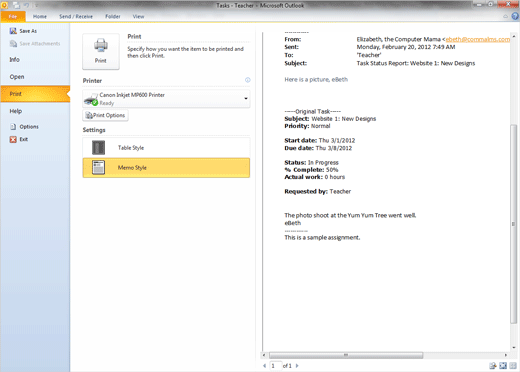
Task: Click the Print Options button
Action: pos(105,115)
